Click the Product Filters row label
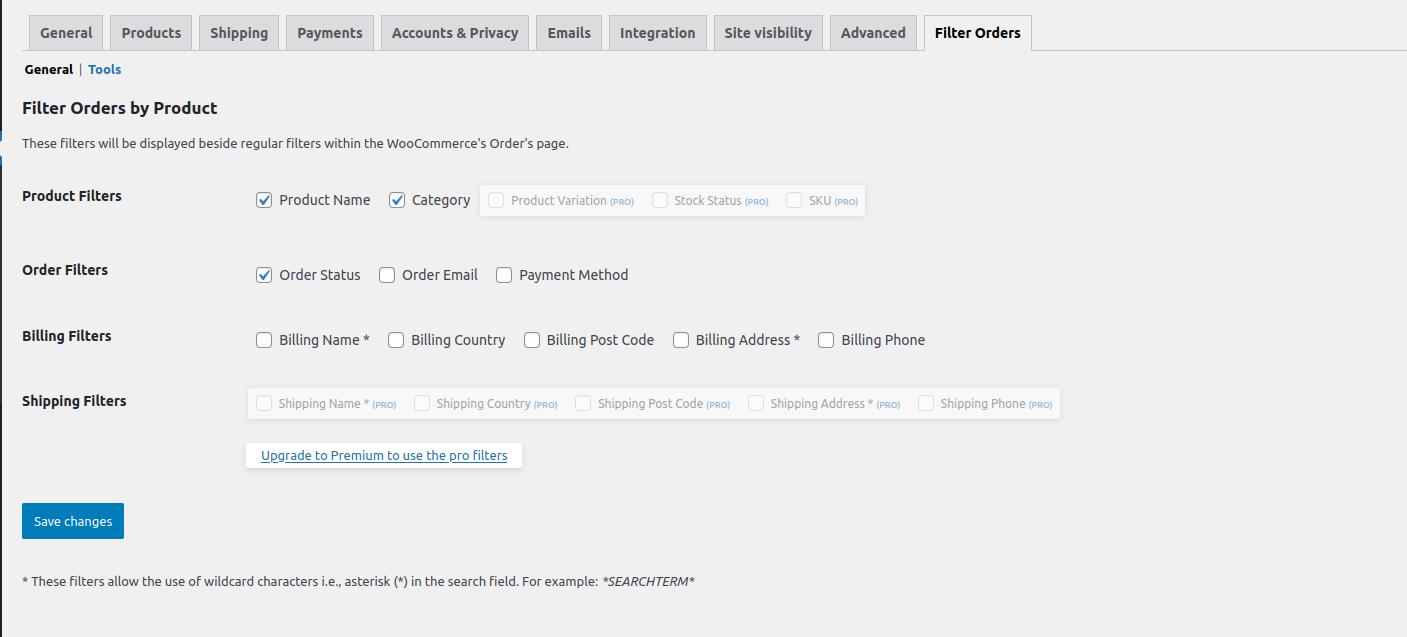Viewport: 1407px width, 637px height. 72,196
